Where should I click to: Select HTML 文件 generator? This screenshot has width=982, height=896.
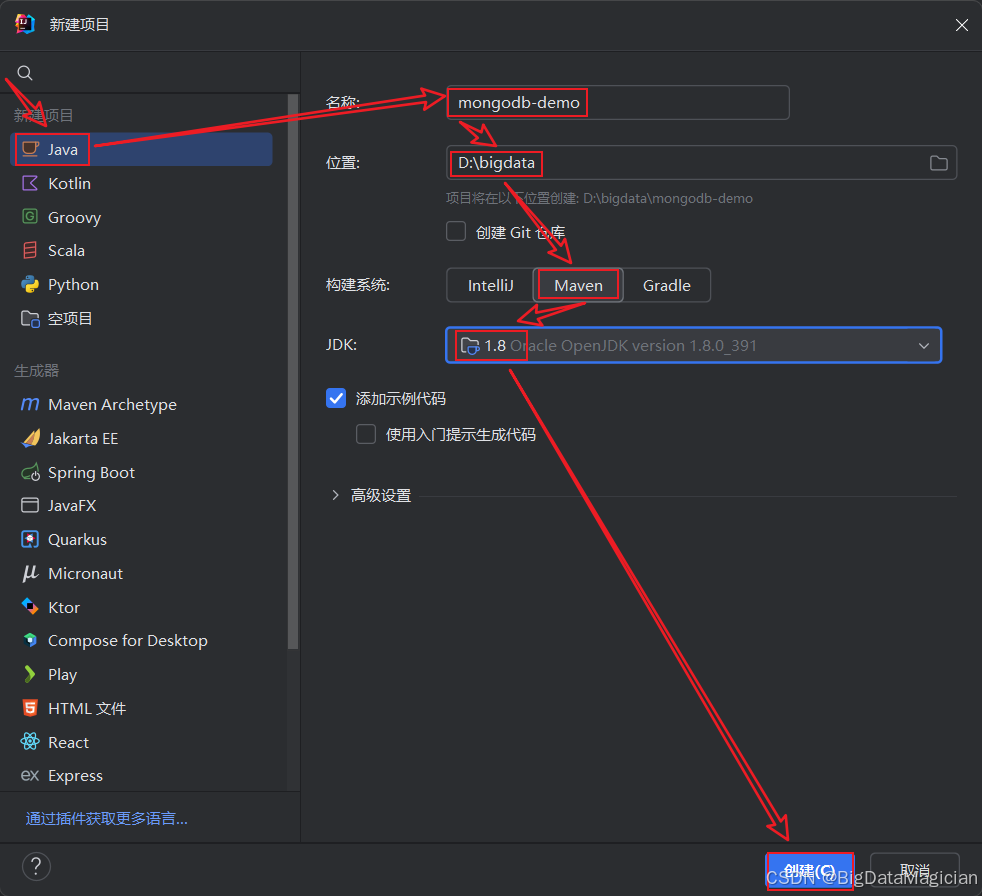click(142, 708)
